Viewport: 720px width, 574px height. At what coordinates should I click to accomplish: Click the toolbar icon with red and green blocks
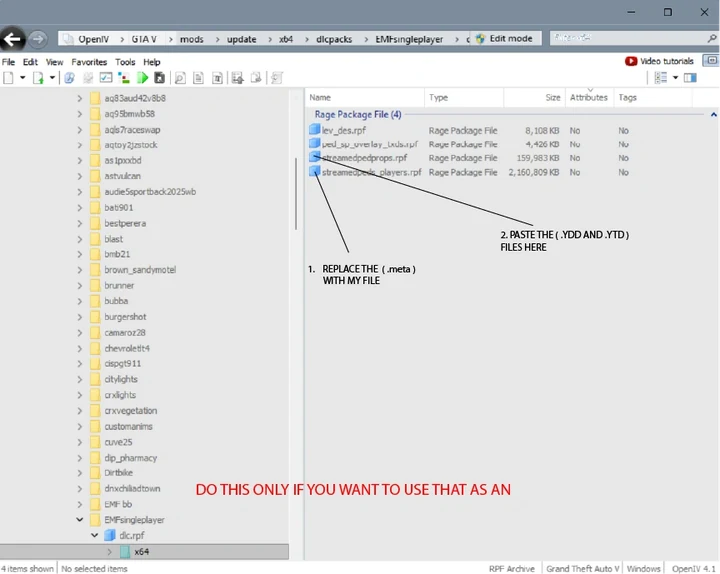pos(124,78)
